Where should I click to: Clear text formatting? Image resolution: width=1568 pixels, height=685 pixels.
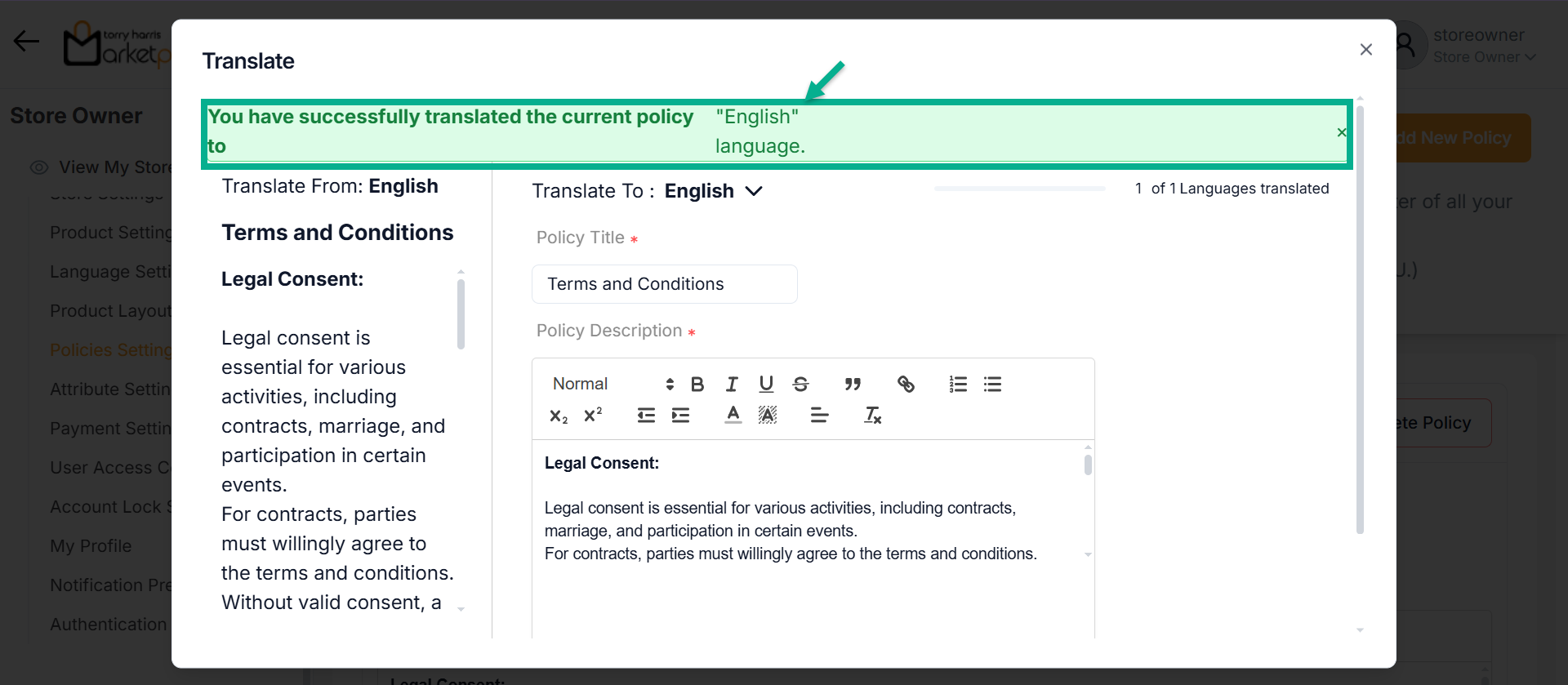[x=872, y=416]
